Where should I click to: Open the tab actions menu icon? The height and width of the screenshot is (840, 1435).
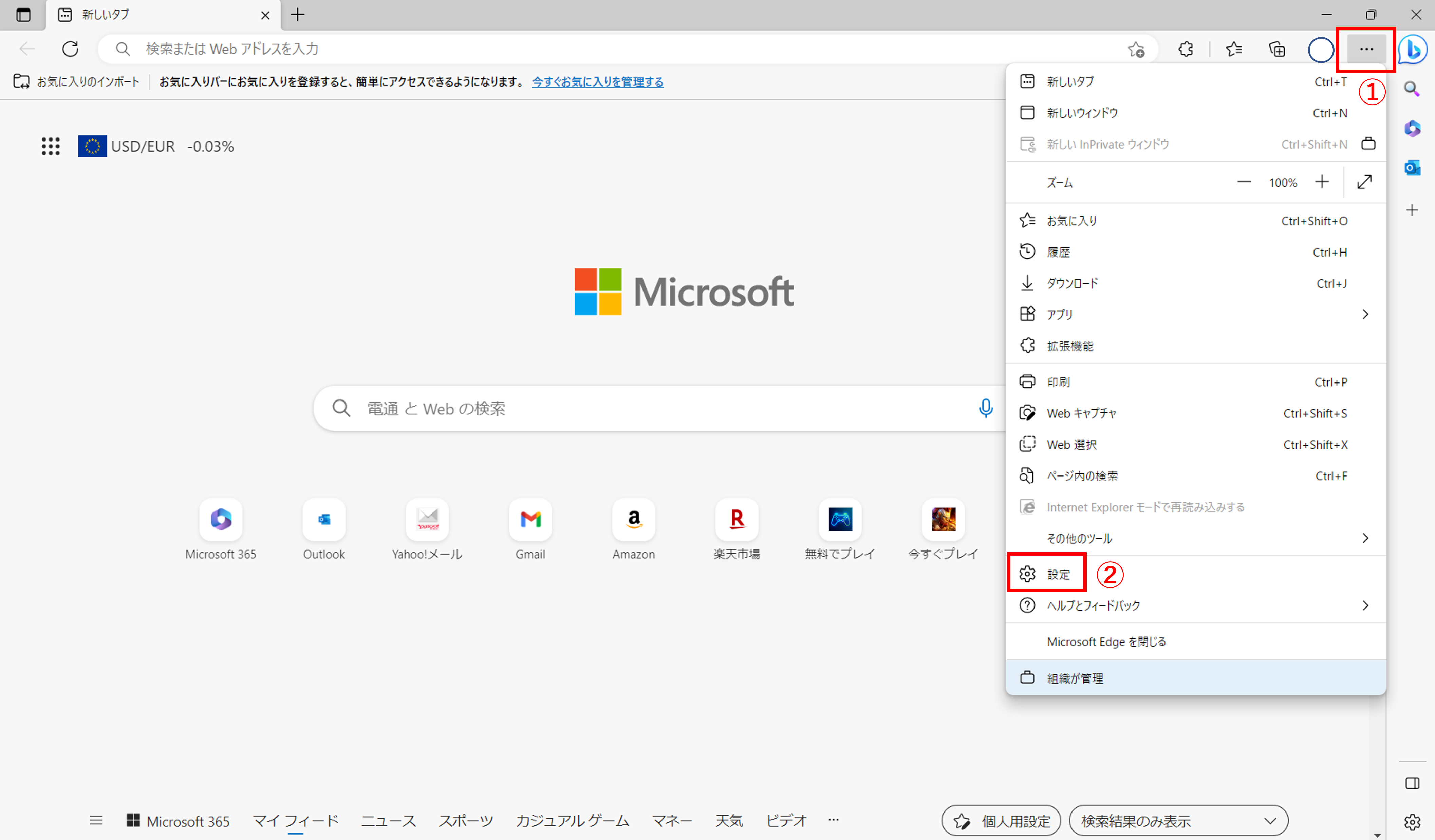pos(23,15)
